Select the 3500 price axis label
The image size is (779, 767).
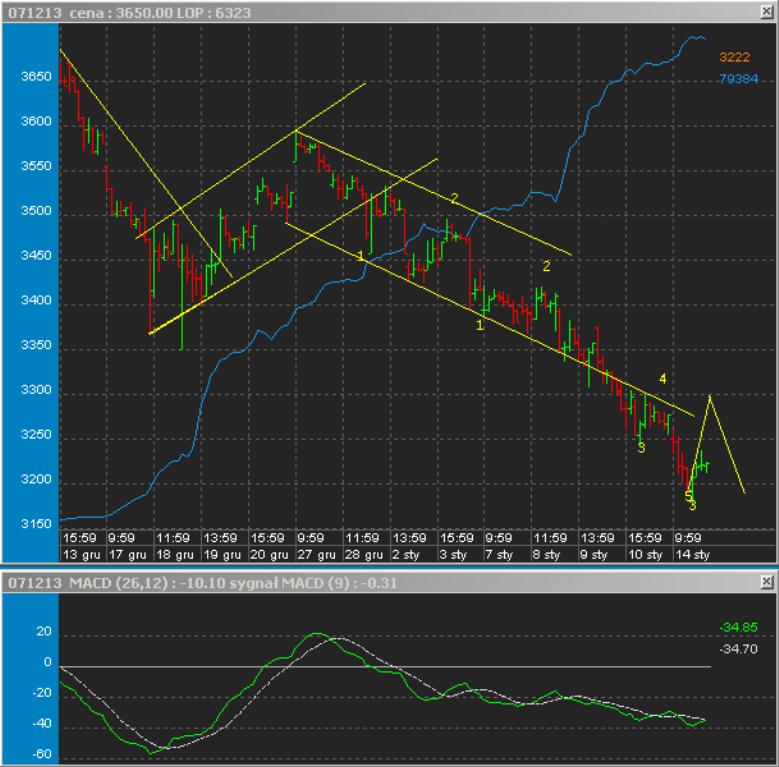[x=36, y=211]
